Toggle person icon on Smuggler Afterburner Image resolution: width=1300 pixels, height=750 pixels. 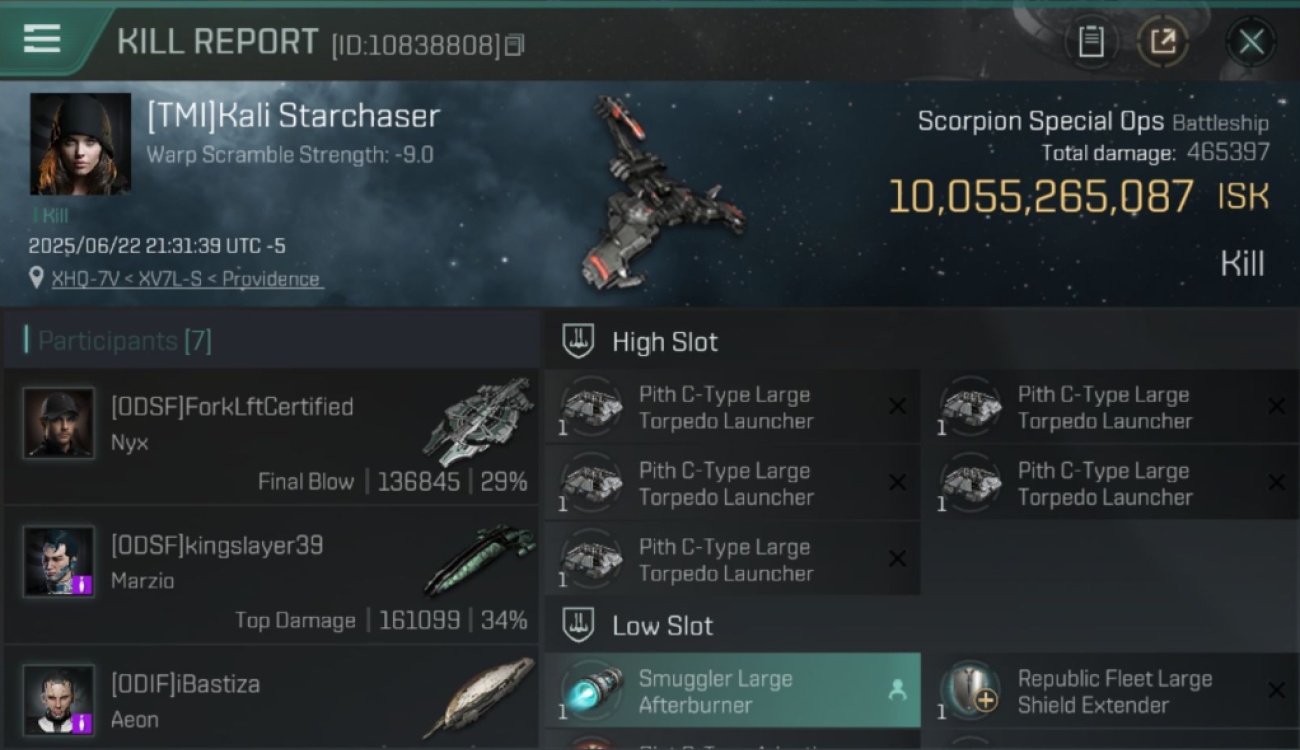[897, 690]
